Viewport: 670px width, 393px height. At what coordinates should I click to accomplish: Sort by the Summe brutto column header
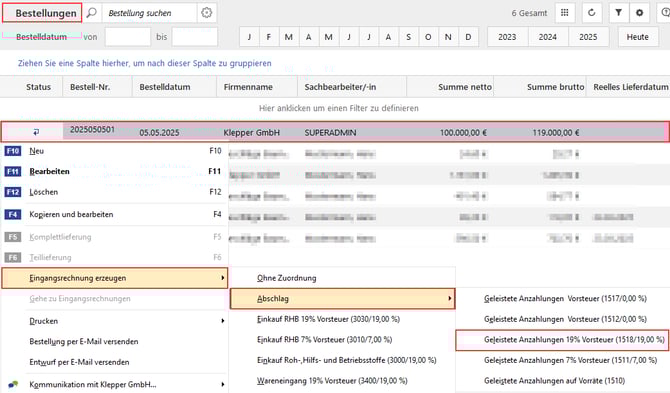pyautogui.click(x=540, y=87)
